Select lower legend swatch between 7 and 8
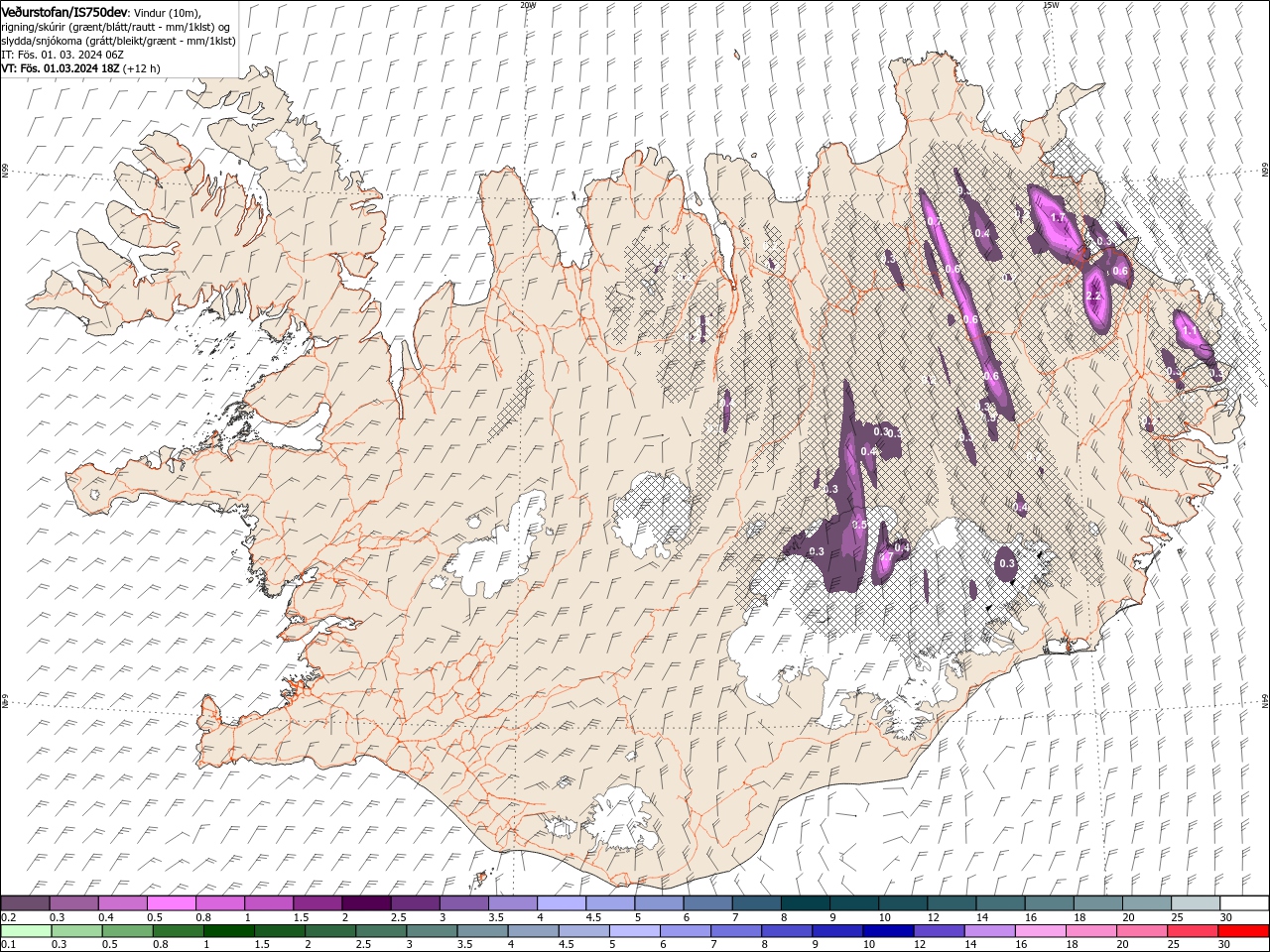The width and height of the screenshot is (1270, 952). coord(735,931)
